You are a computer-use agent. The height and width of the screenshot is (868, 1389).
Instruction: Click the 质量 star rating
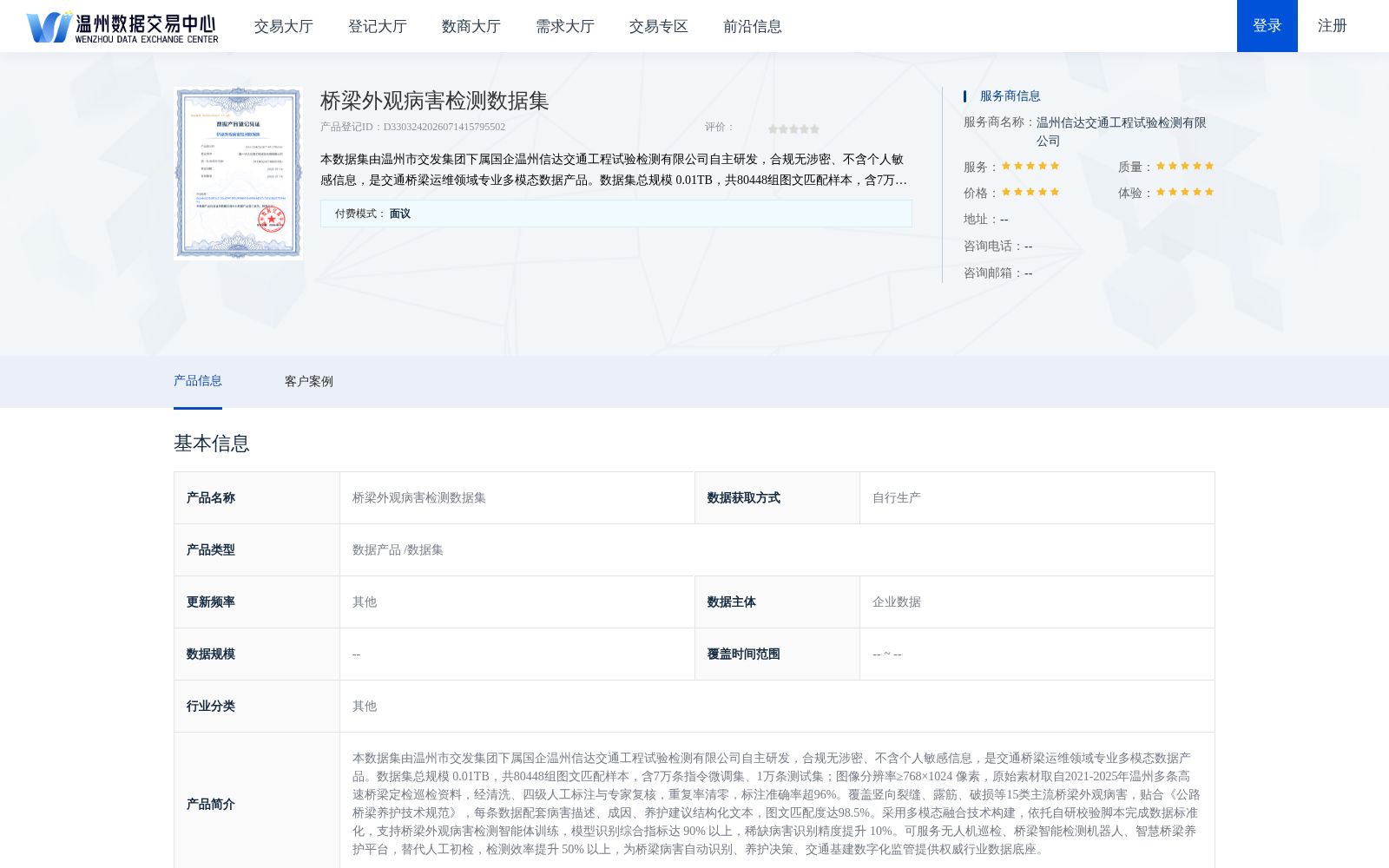pyautogui.click(x=1185, y=166)
